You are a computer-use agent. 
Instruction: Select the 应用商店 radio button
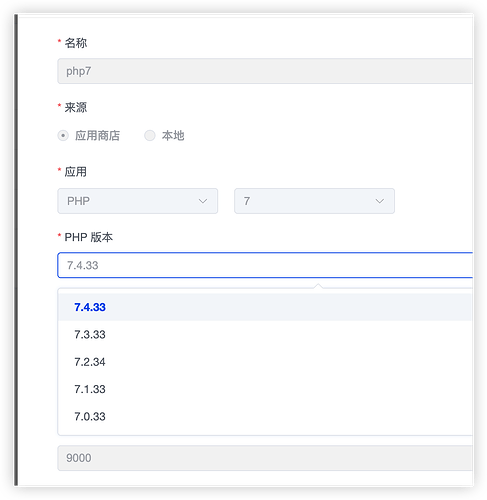pos(63,136)
